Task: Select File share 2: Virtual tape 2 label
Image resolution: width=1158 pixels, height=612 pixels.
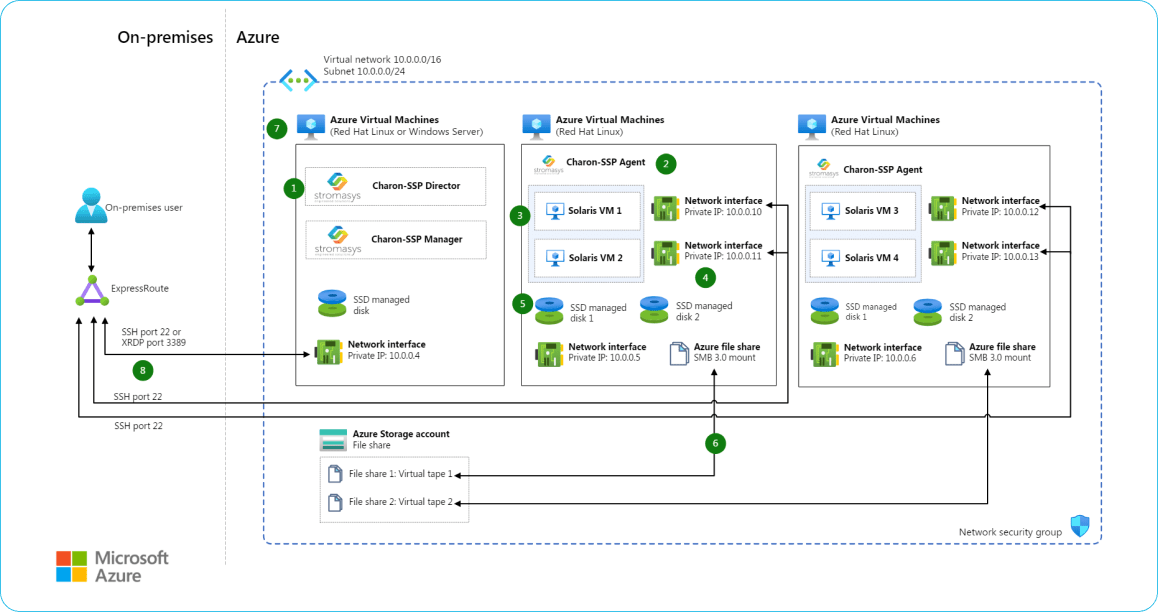Action: [x=400, y=502]
